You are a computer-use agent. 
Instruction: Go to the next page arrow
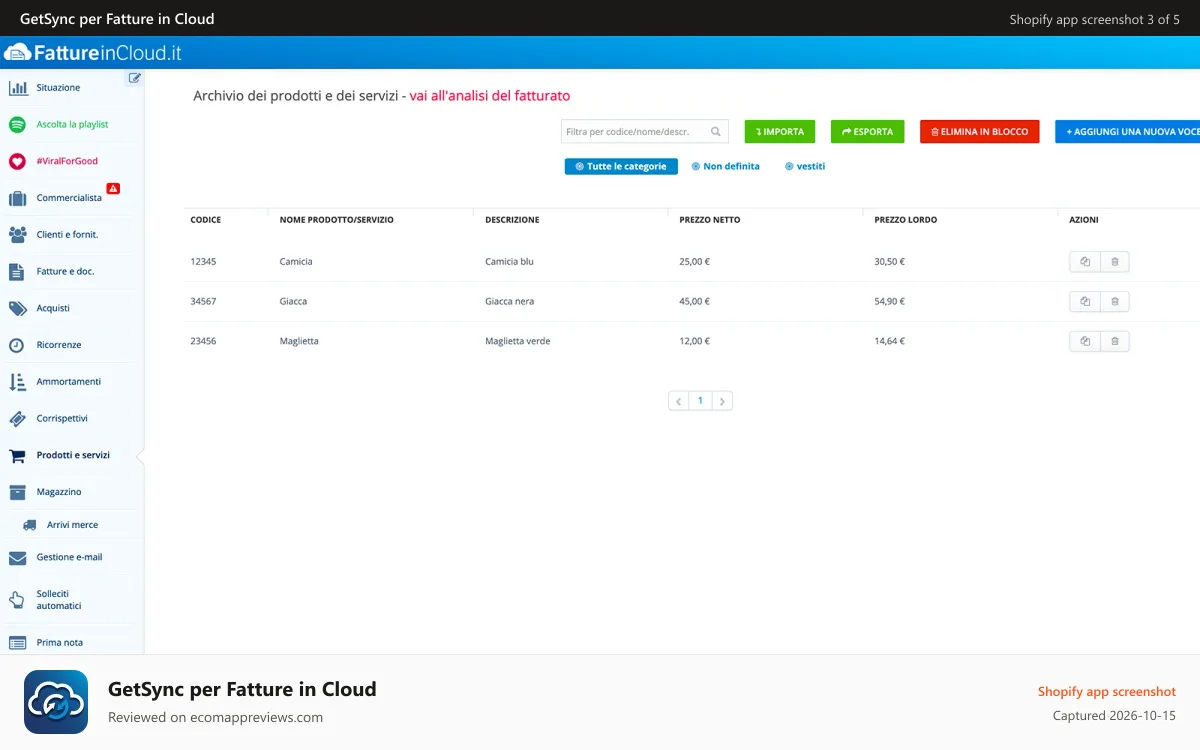coord(722,401)
